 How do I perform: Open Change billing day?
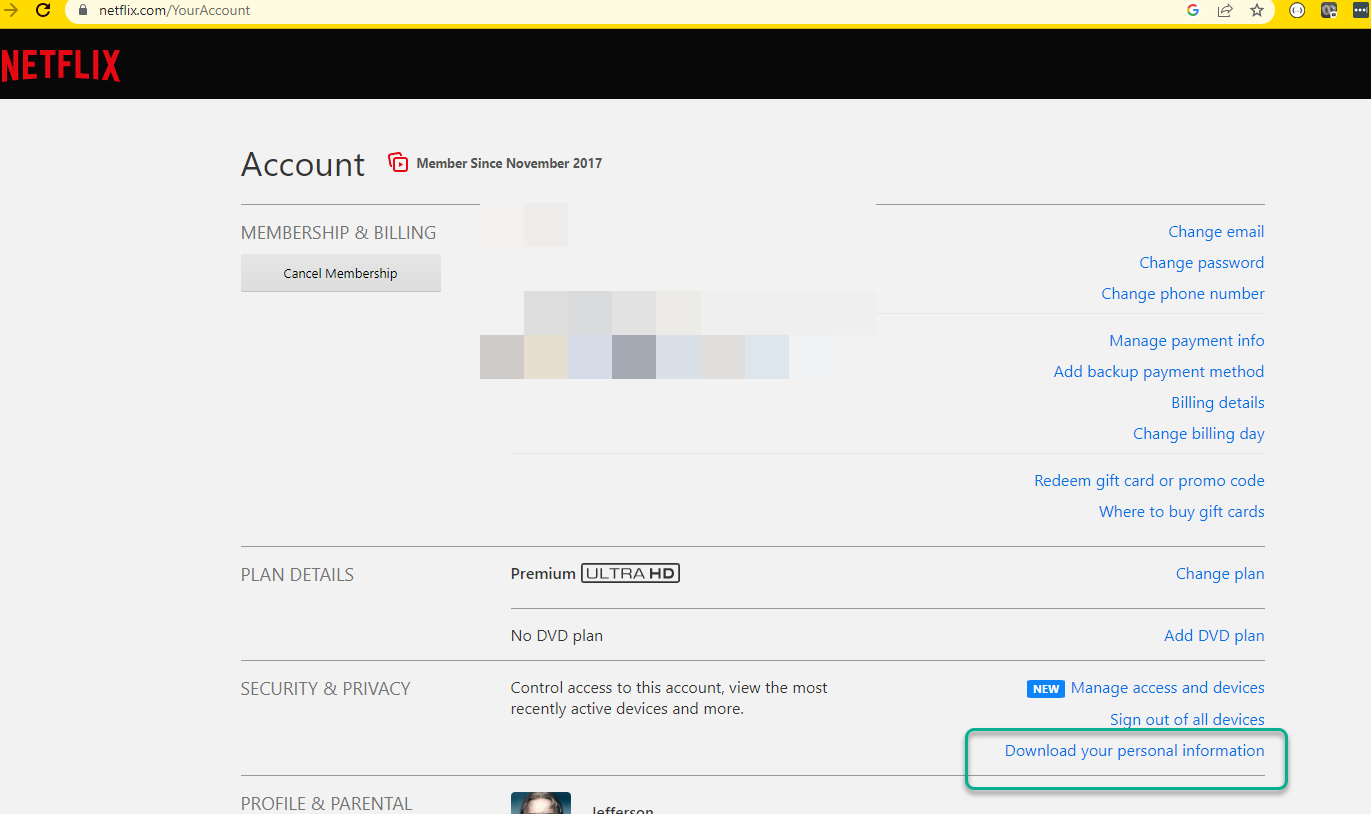(x=1199, y=434)
